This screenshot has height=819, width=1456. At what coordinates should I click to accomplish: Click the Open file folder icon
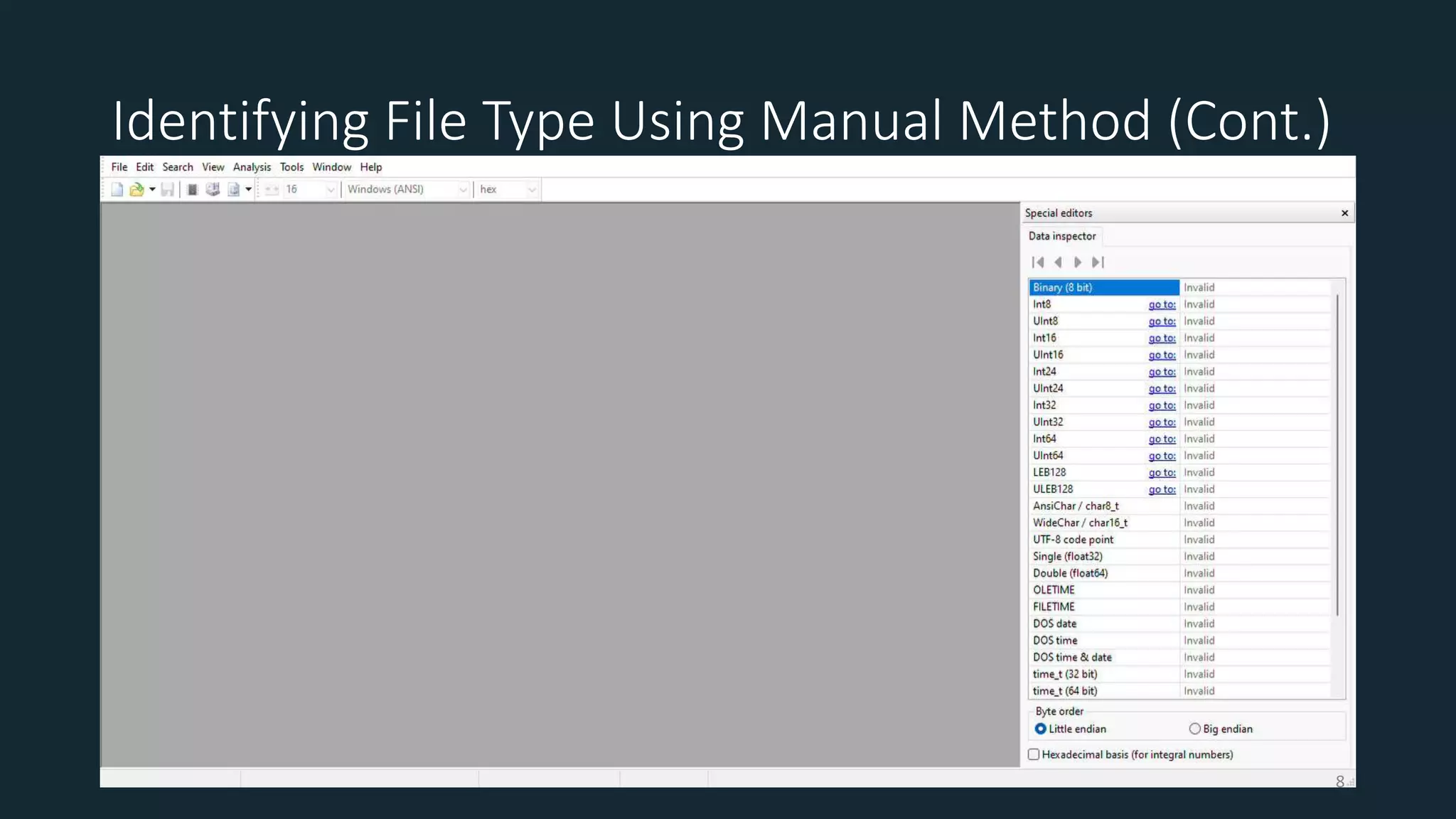click(x=136, y=189)
